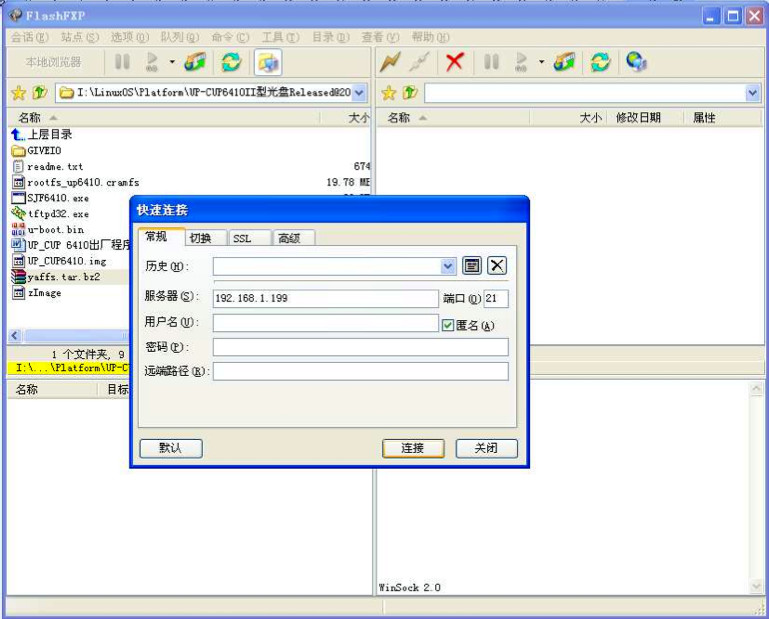Sort remote list by 修改日期 column
770x619 pixels.
tap(638, 118)
